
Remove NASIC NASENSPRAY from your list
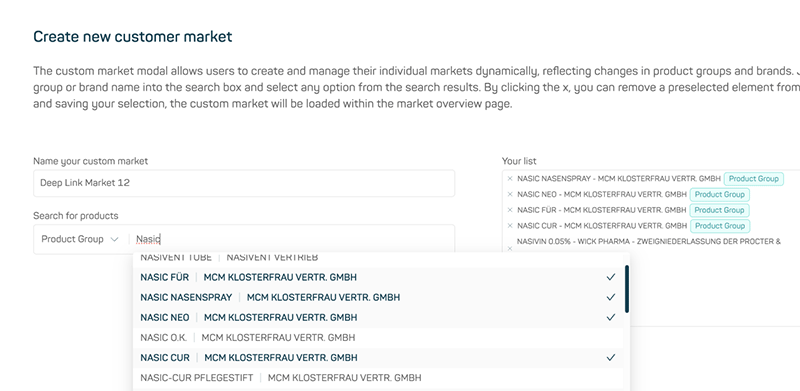[510, 179]
